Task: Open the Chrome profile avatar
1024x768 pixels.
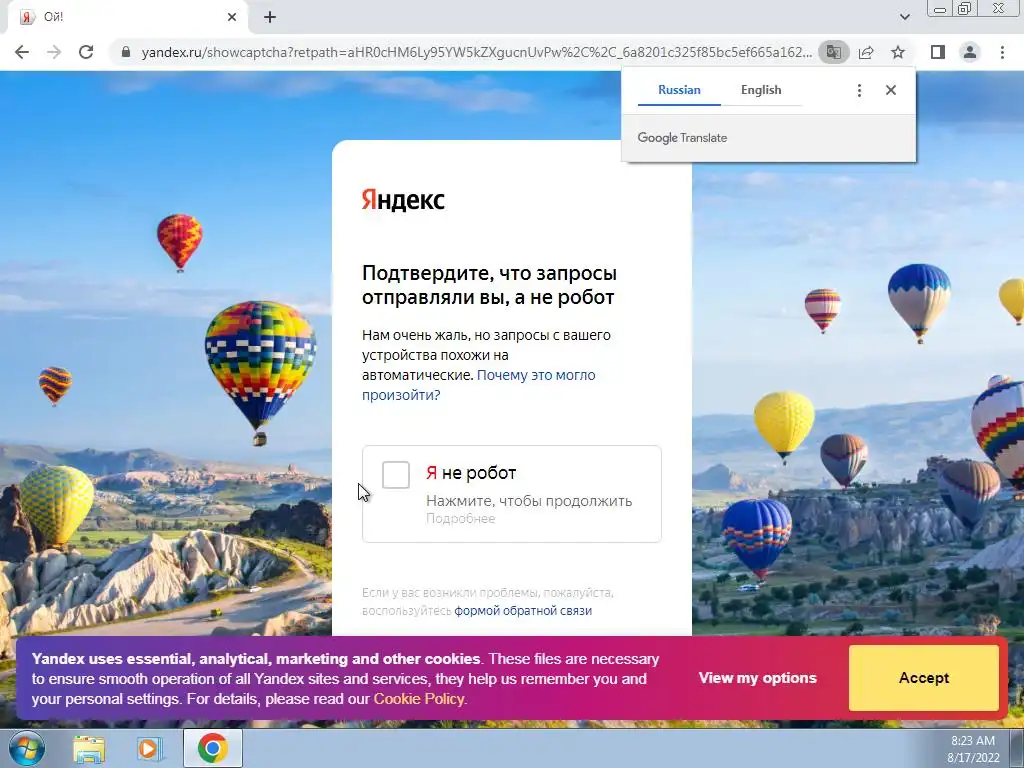Action: click(x=970, y=52)
